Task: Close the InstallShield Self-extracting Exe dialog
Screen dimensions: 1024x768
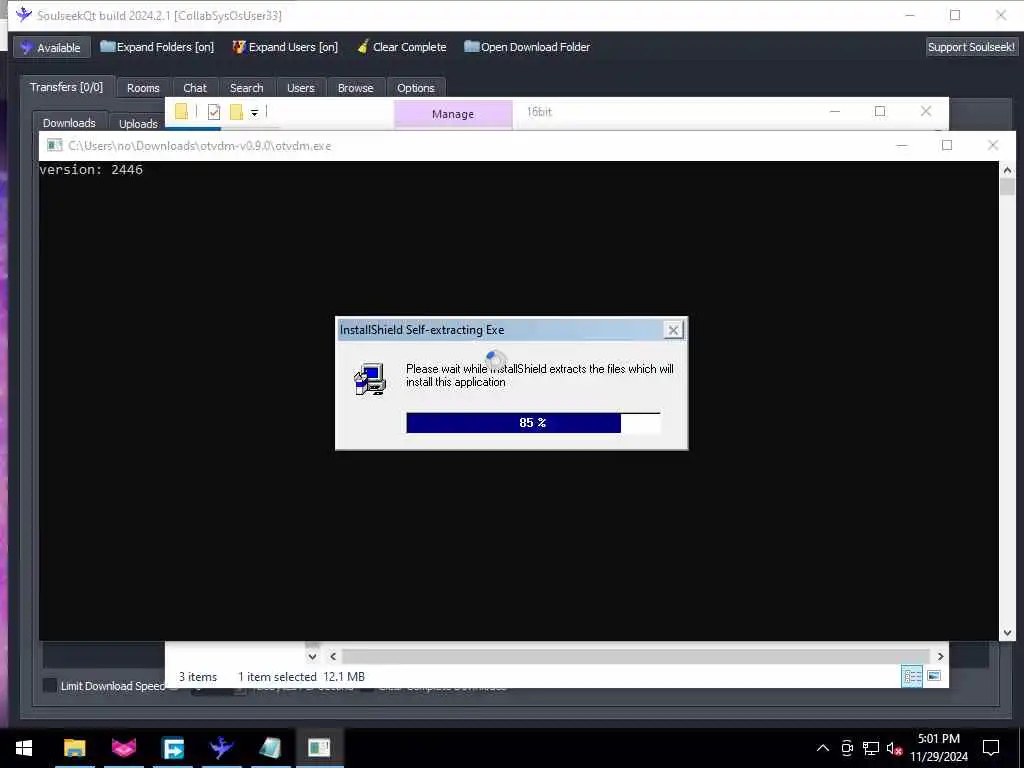Action: pyautogui.click(x=673, y=330)
